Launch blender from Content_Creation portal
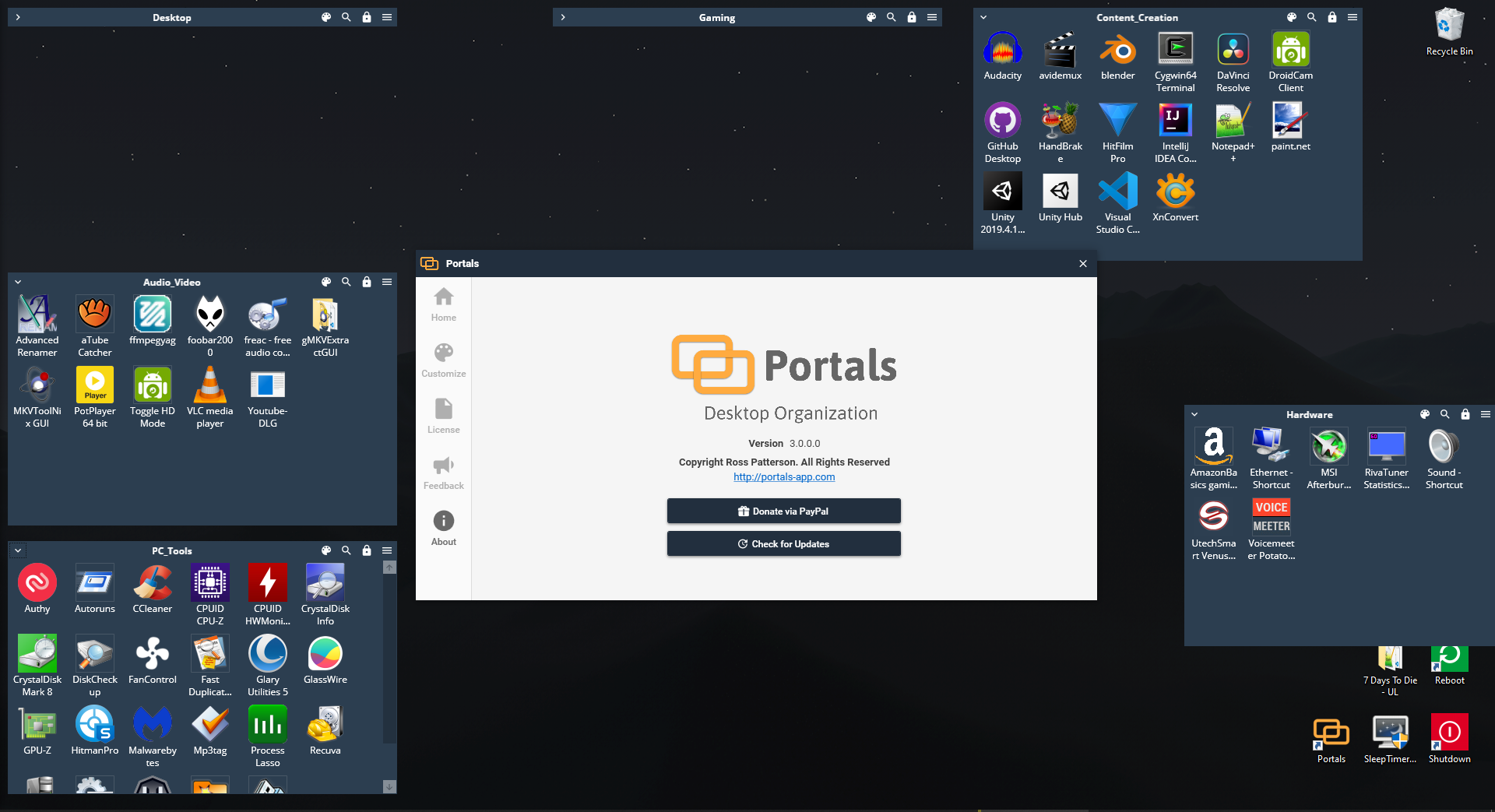 (x=1117, y=57)
